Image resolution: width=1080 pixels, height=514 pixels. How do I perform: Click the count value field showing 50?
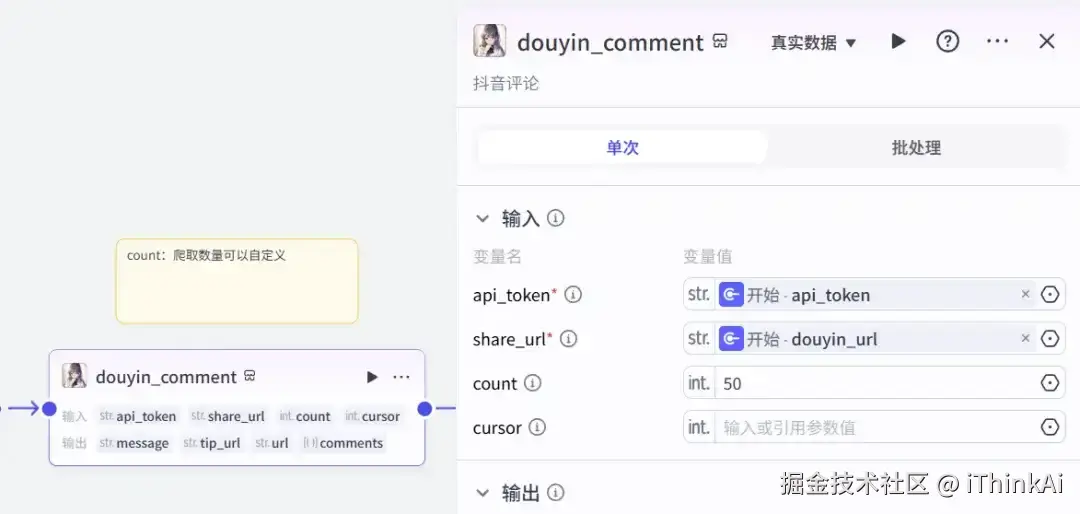[x=875, y=383]
